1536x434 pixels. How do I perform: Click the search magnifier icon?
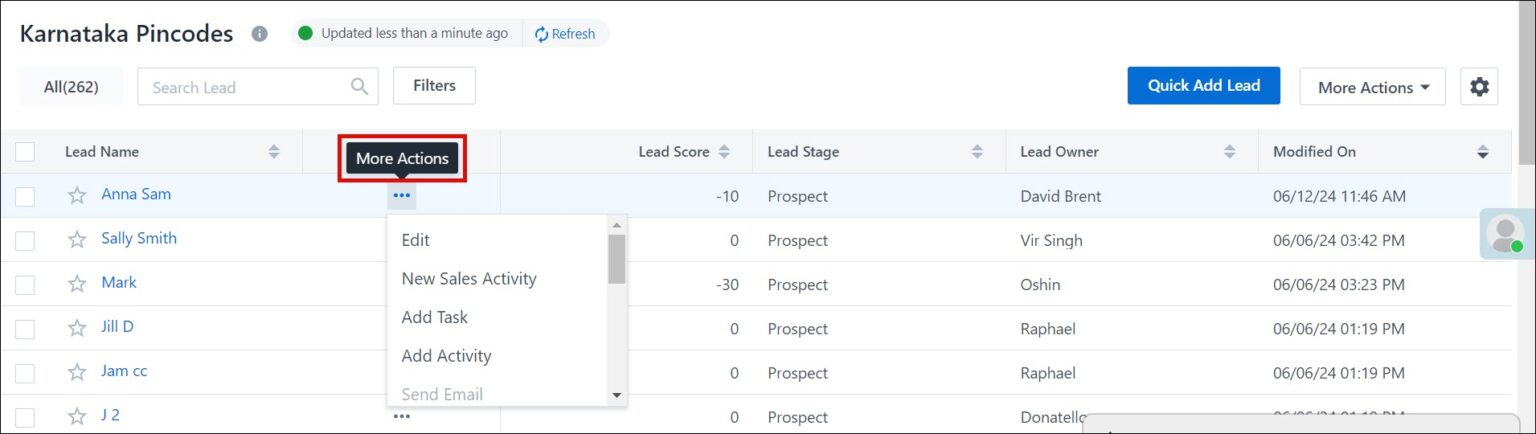point(359,87)
